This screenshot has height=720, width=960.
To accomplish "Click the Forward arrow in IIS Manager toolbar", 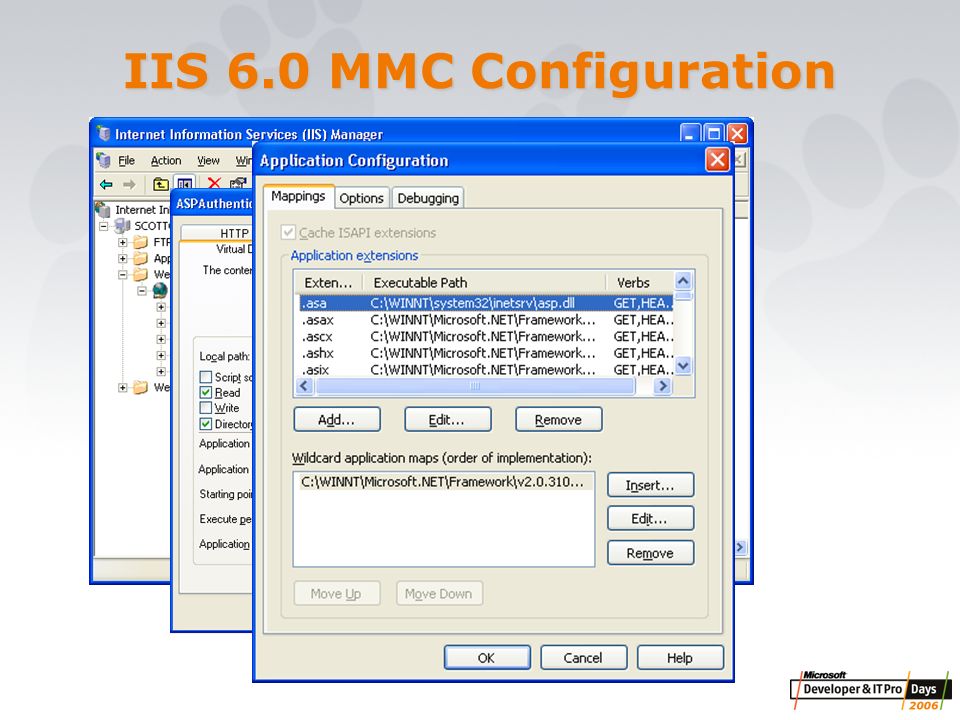I will pos(129,184).
